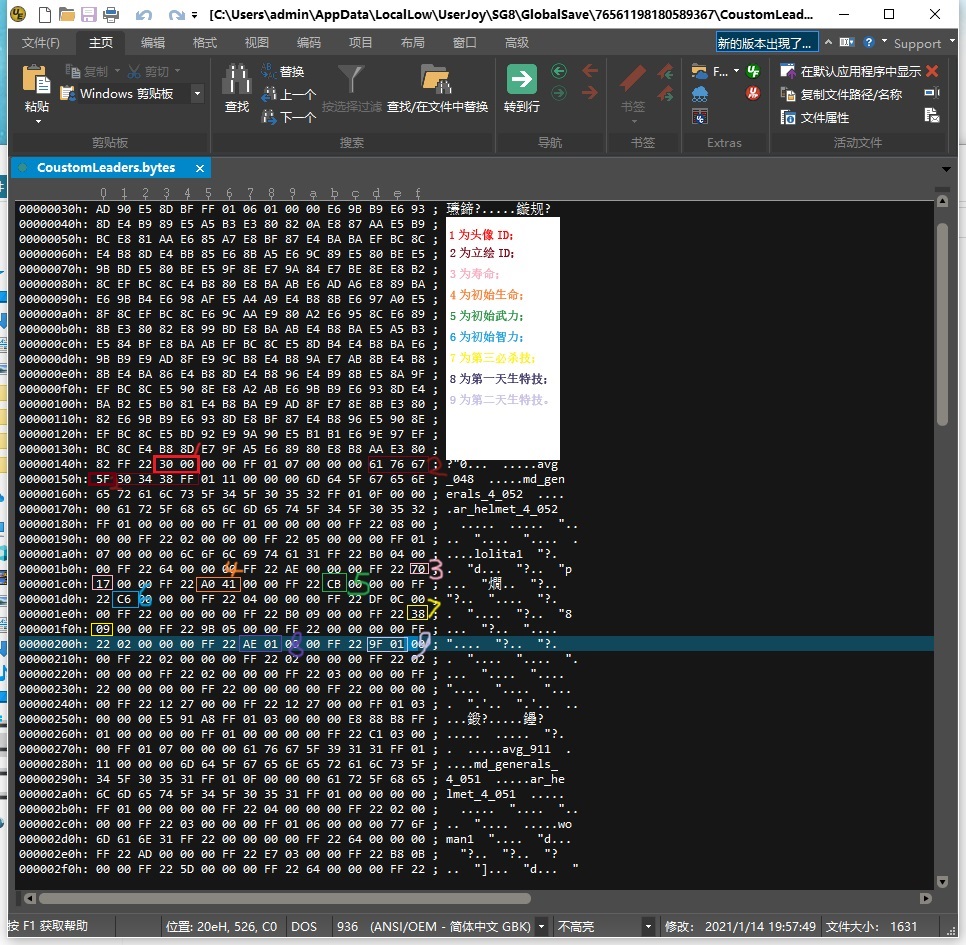This screenshot has height=945, width=966.
Task: Open the Windows 剪贴板 clipboard dropdown
Action: click(x=197, y=94)
